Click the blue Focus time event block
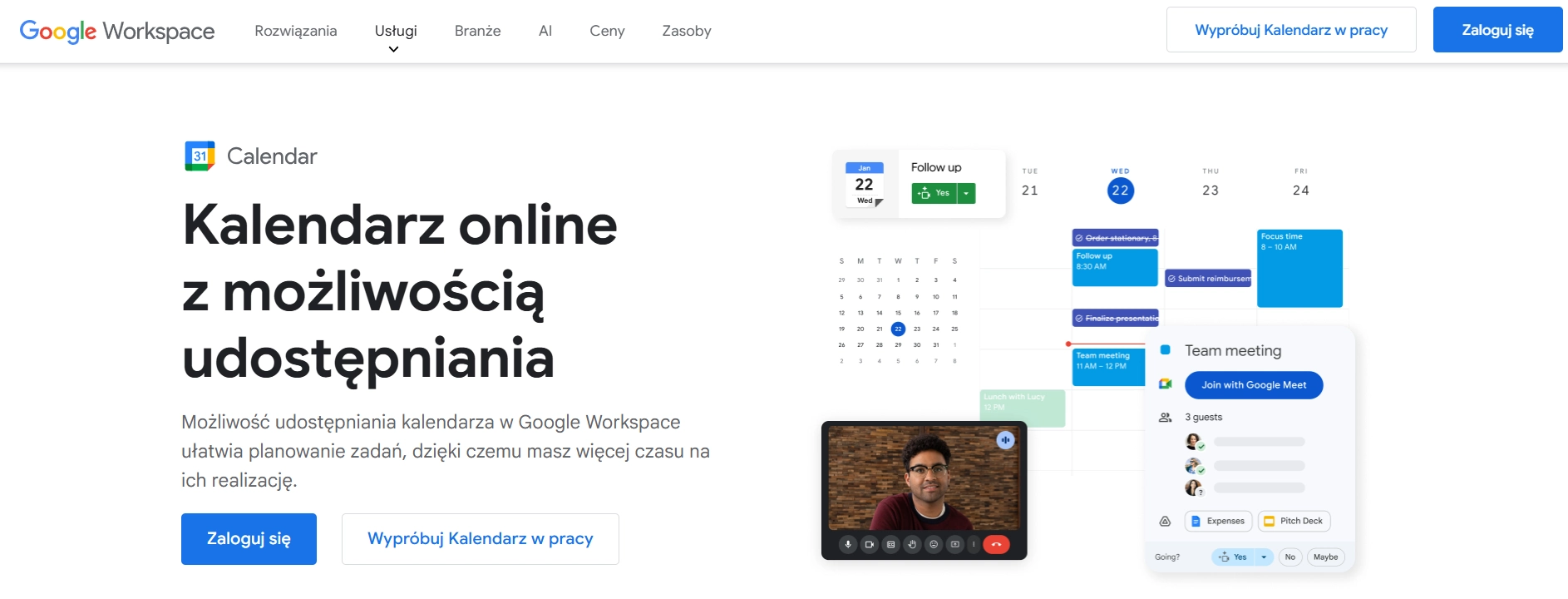The height and width of the screenshot is (599, 1568). click(1299, 268)
